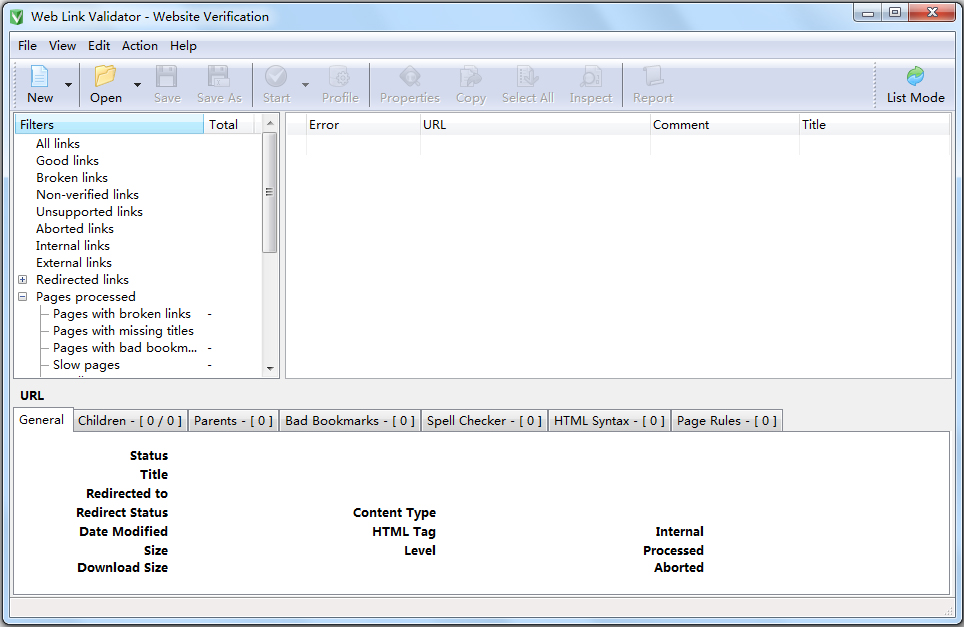
Task: Click the Inspect toolbar icon
Action: point(591,76)
